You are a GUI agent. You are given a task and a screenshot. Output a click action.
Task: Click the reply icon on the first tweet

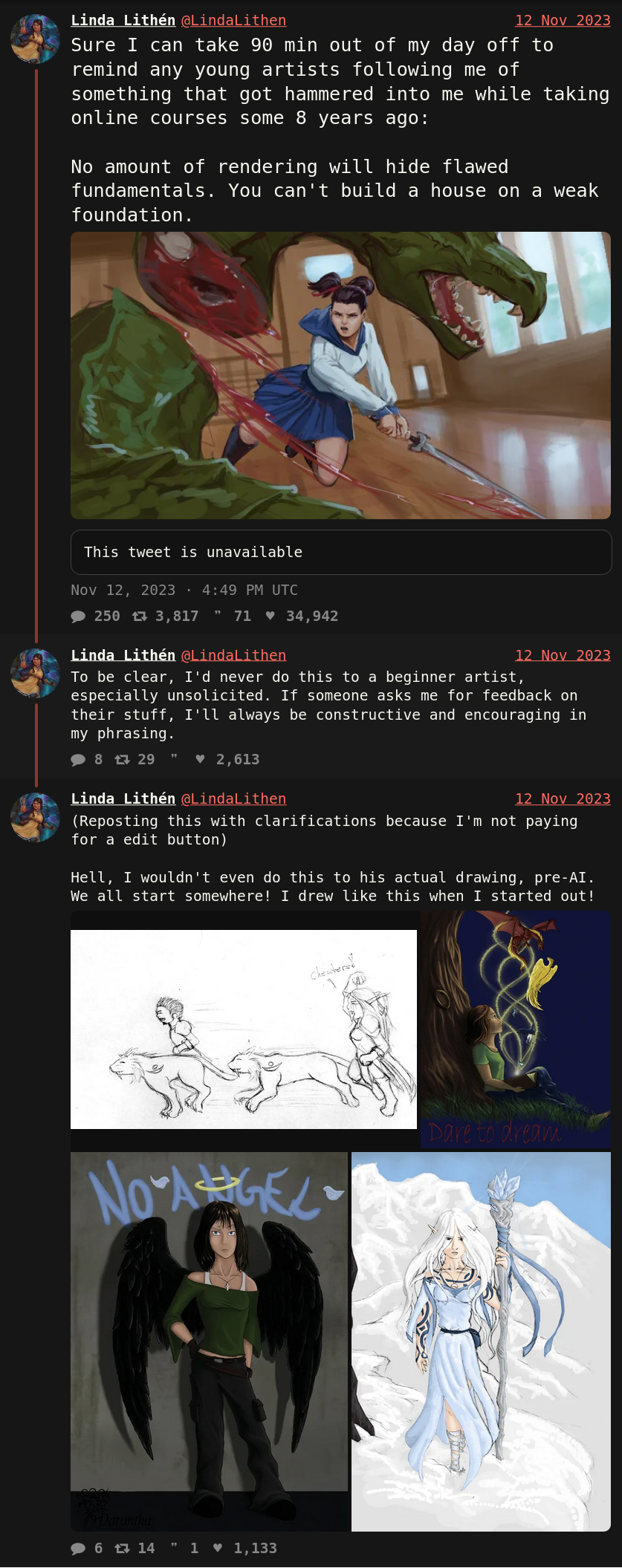click(78, 616)
